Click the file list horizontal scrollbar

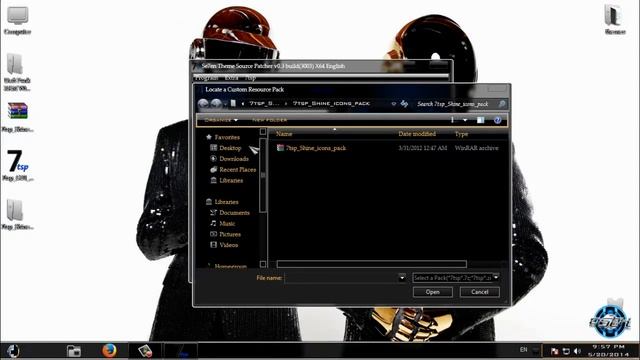tap(371, 264)
